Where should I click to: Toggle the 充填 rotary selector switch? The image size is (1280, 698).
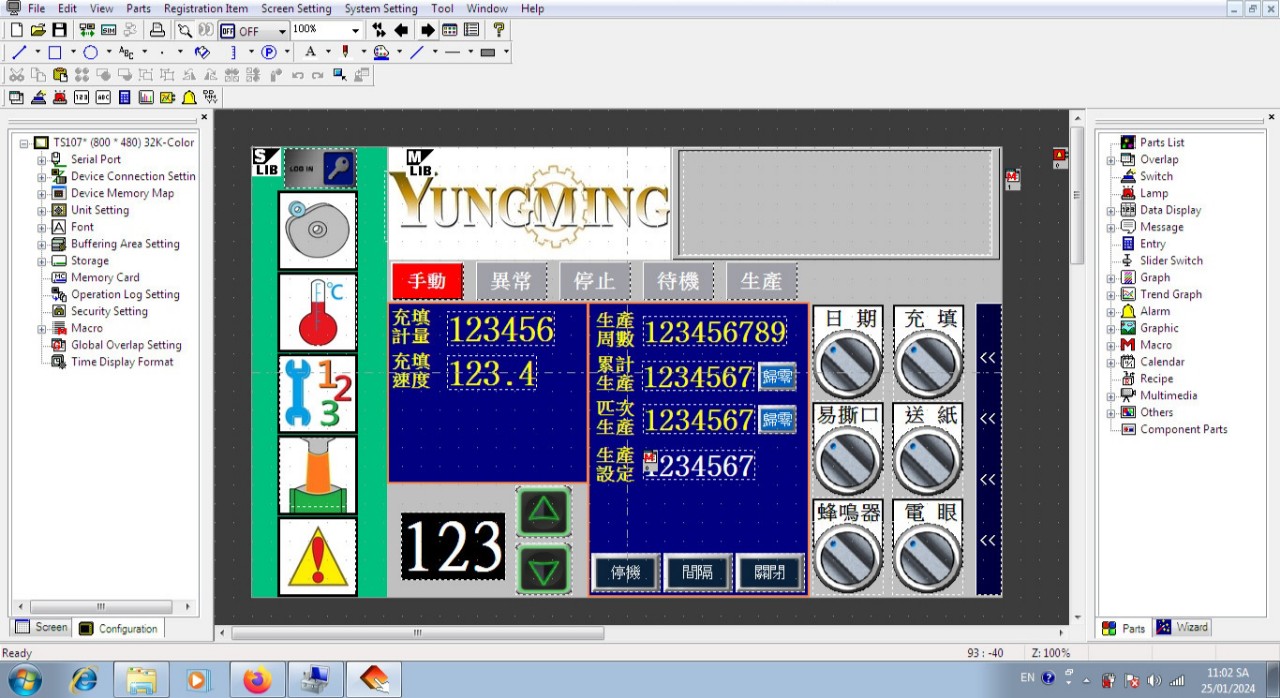[x=929, y=363]
